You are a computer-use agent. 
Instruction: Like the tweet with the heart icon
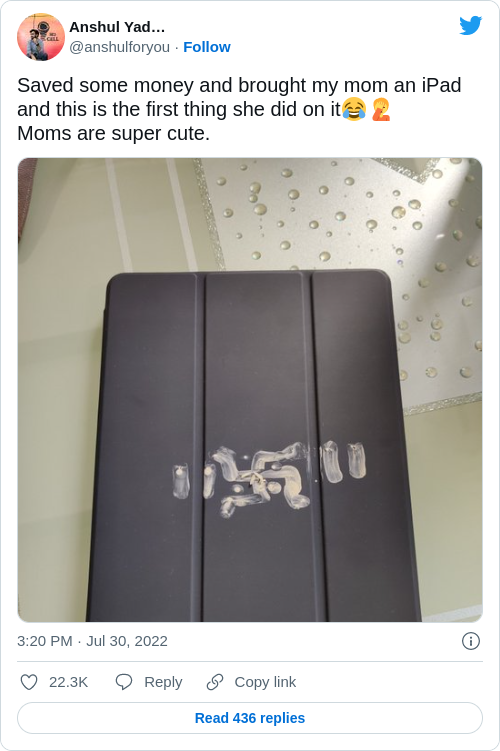[x=29, y=682]
